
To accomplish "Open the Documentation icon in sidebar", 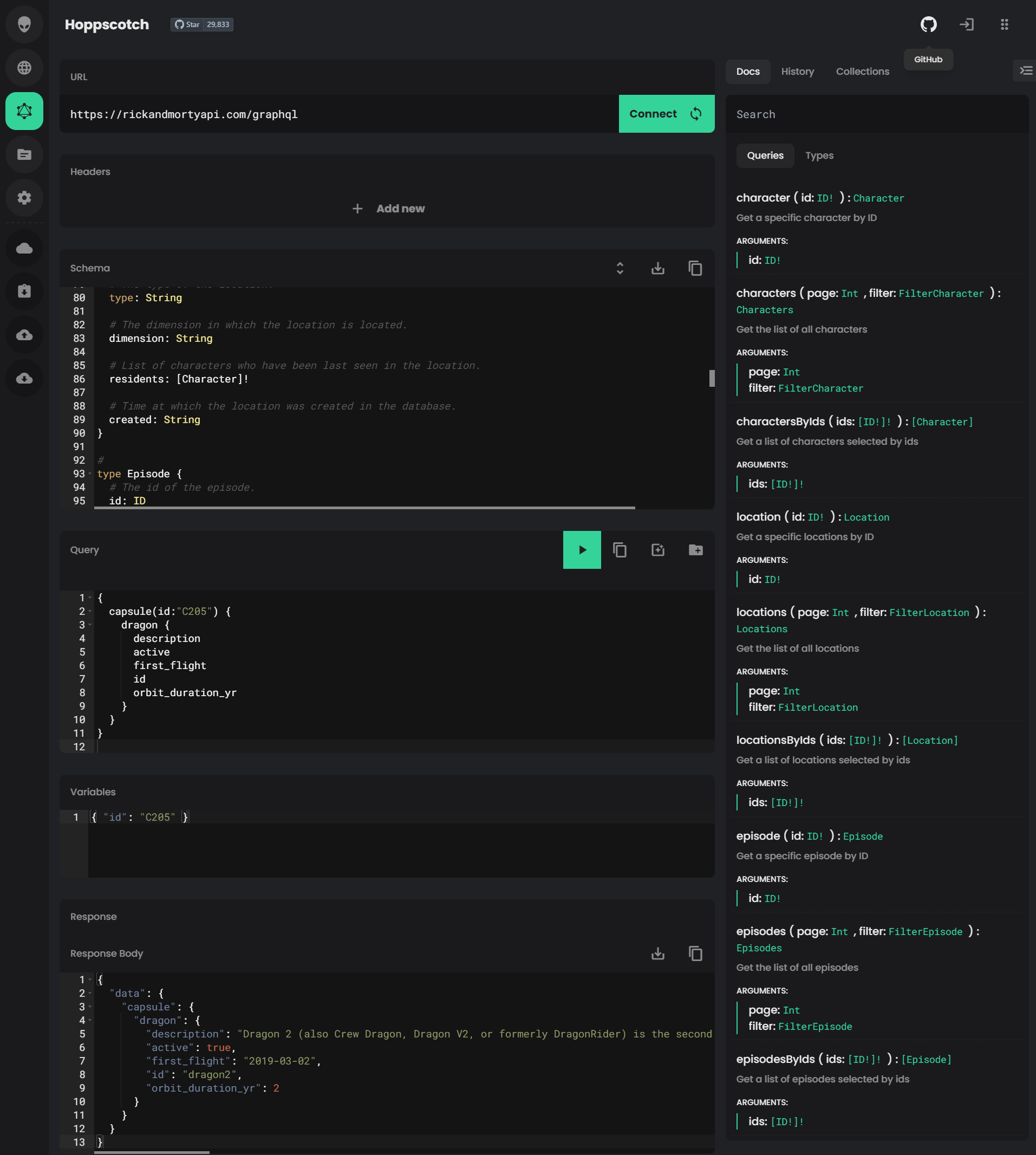I will point(24,154).
